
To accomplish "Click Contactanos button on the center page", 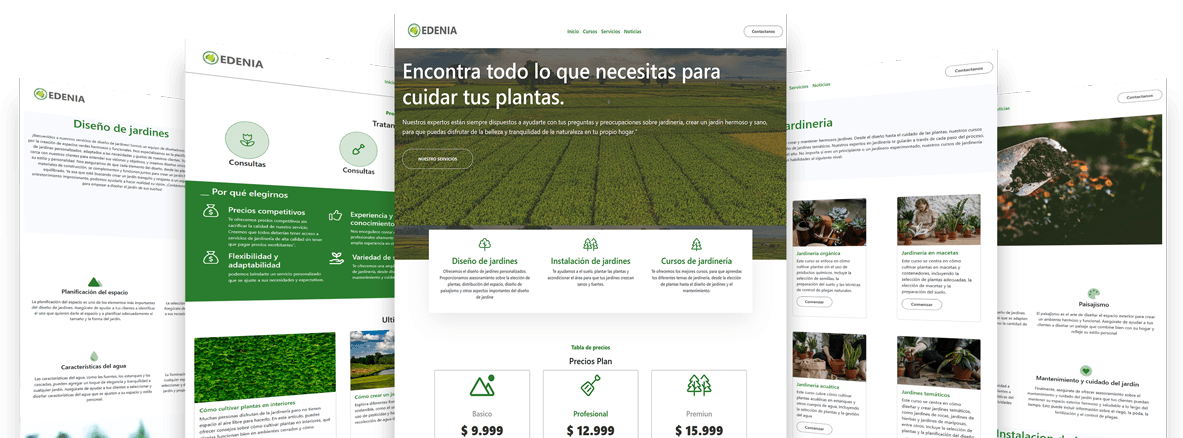I will (x=764, y=32).
